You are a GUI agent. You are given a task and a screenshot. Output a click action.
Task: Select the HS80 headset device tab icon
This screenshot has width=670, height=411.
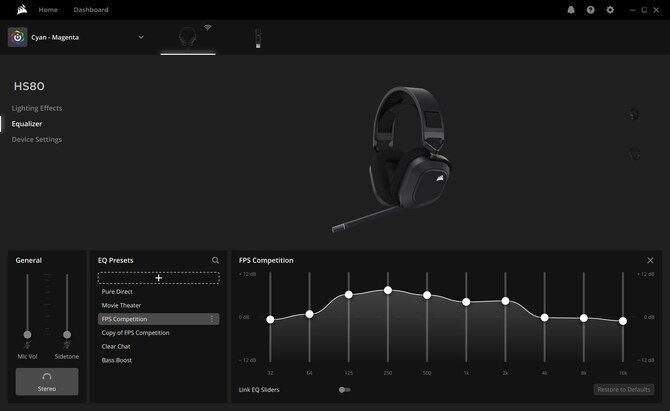click(x=188, y=37)
